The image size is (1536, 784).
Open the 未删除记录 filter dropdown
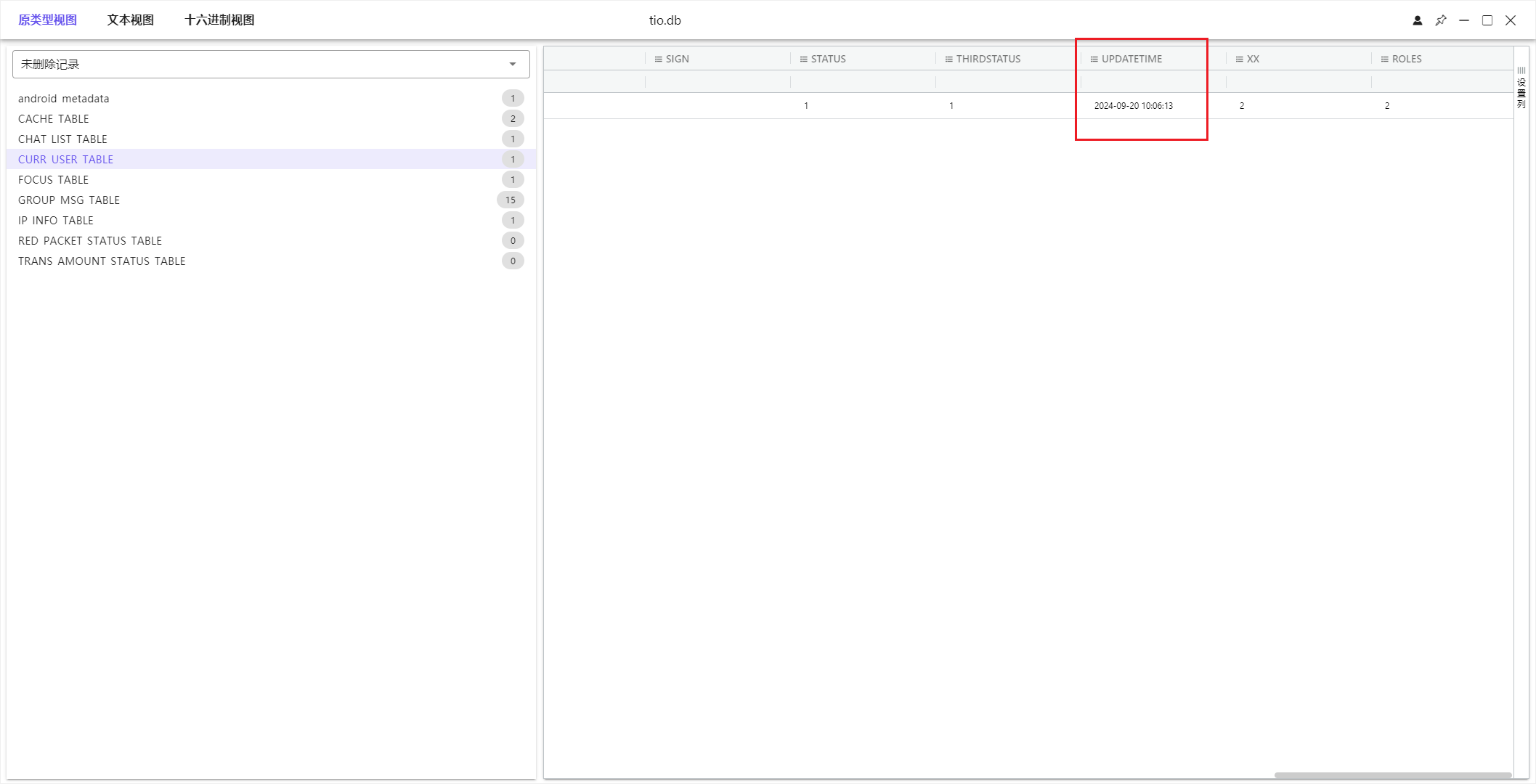[x=271, y=64]
